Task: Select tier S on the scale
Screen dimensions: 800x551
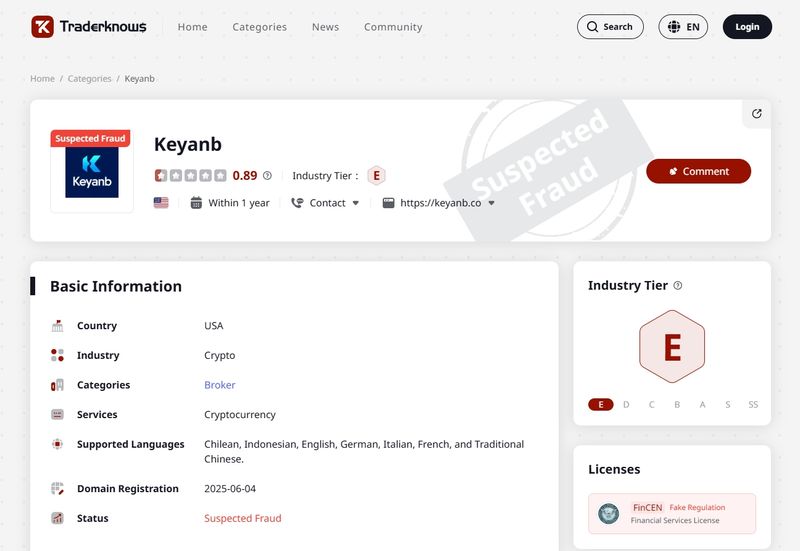Action: pyautogui.click(x=728, y=405)
